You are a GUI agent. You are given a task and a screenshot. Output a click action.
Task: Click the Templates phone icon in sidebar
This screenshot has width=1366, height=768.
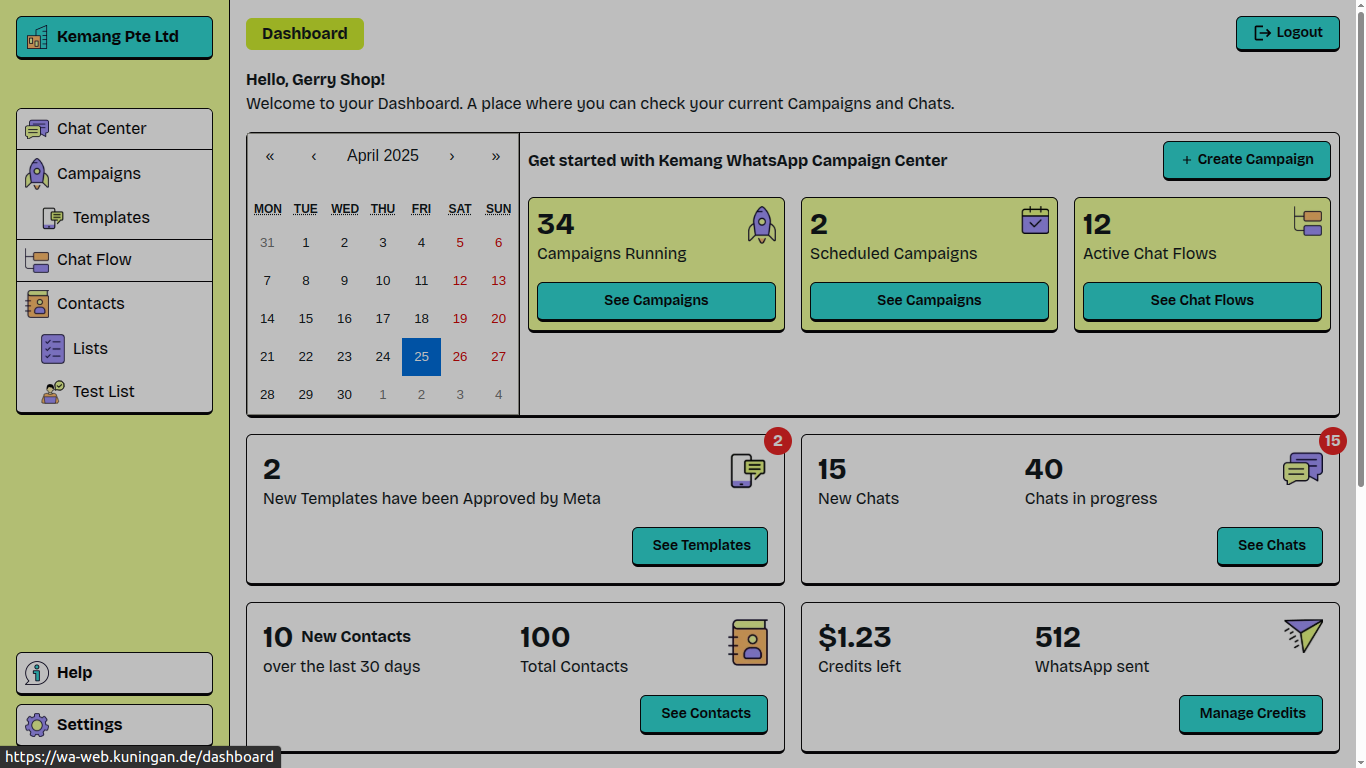point(53,218)
